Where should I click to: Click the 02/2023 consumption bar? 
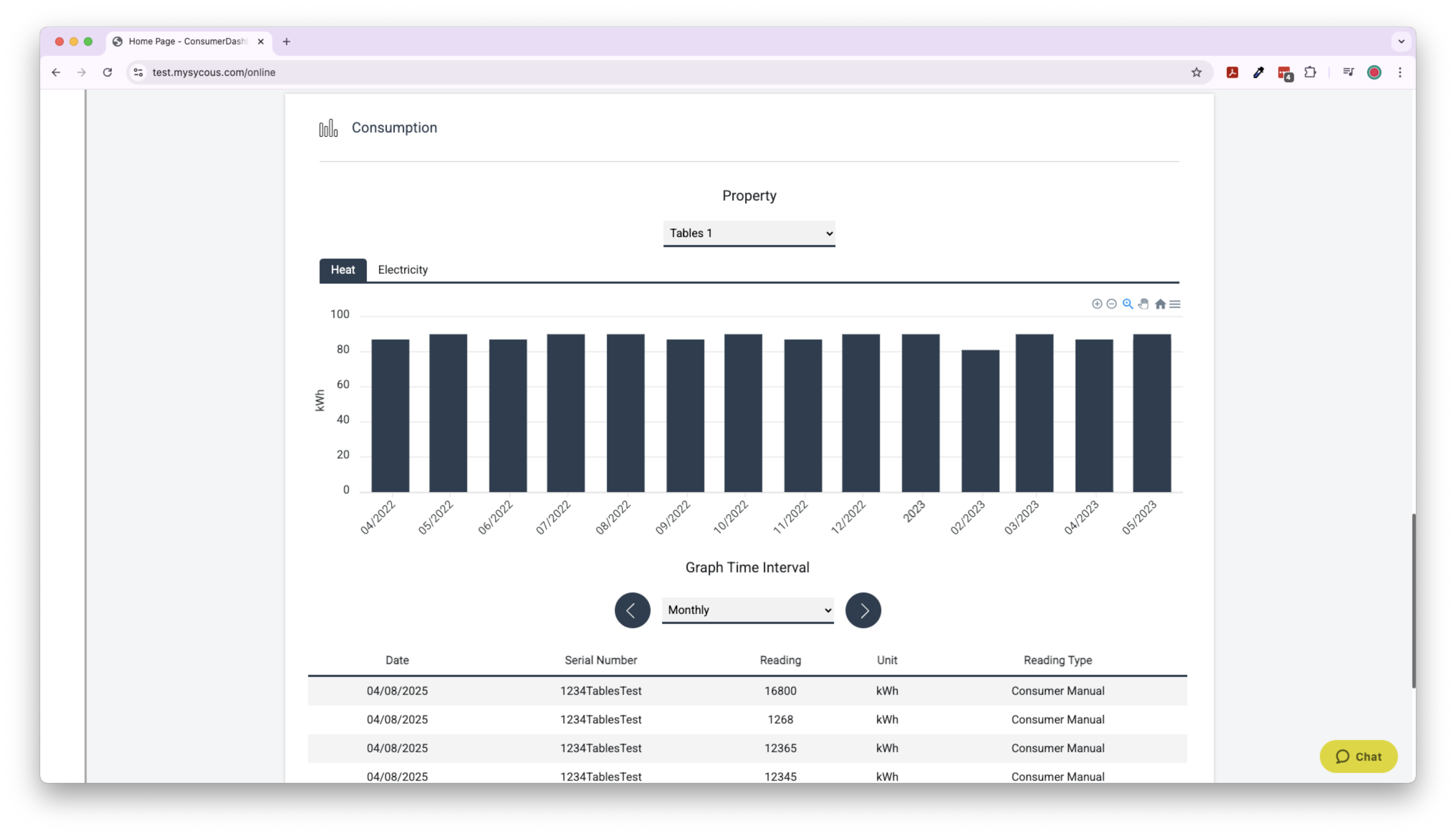[x=980, y=420]
